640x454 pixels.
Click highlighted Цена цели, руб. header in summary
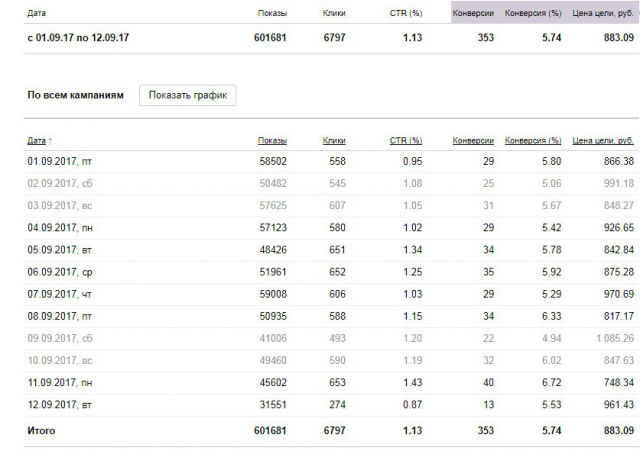603,13
